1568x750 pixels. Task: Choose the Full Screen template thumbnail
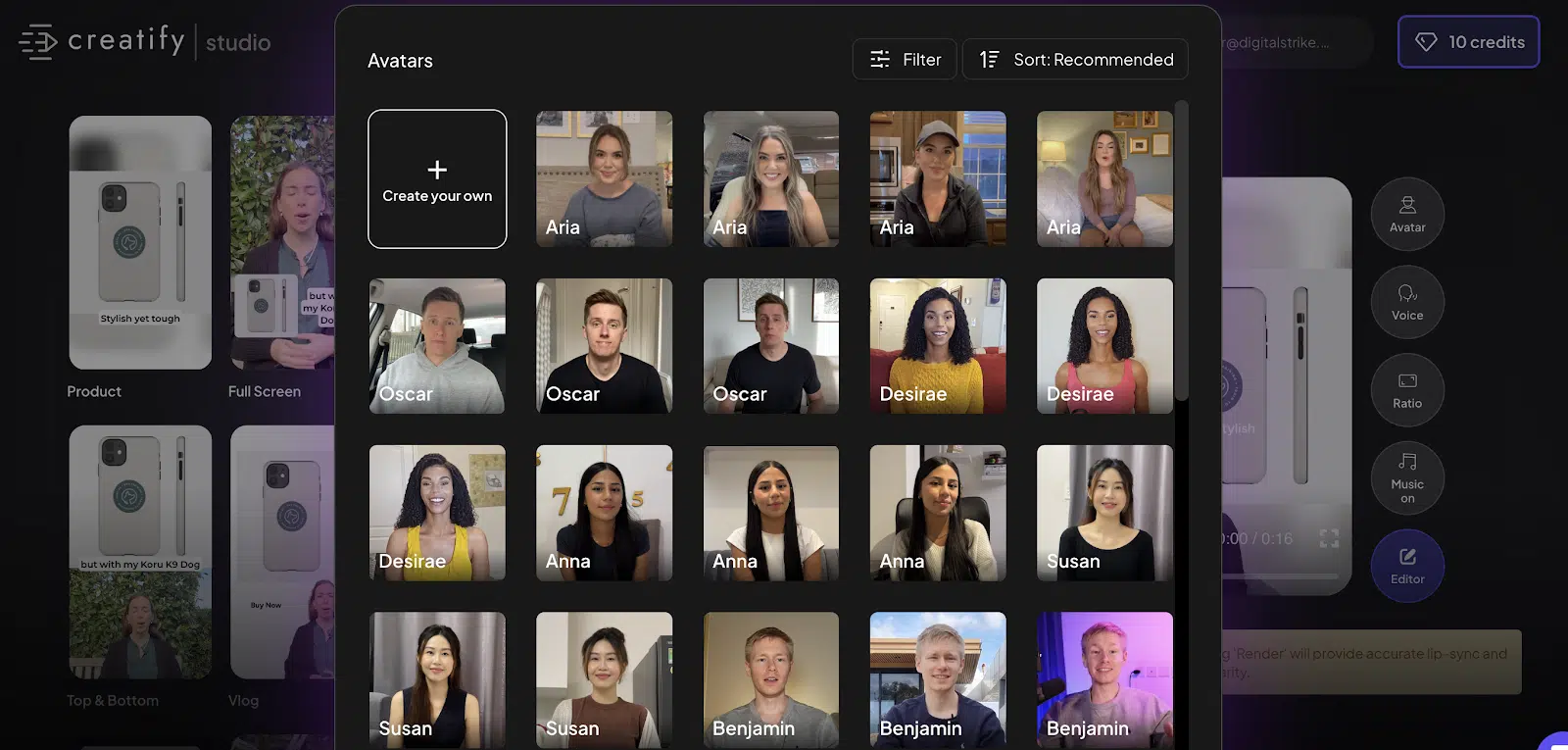pos(282,242)
